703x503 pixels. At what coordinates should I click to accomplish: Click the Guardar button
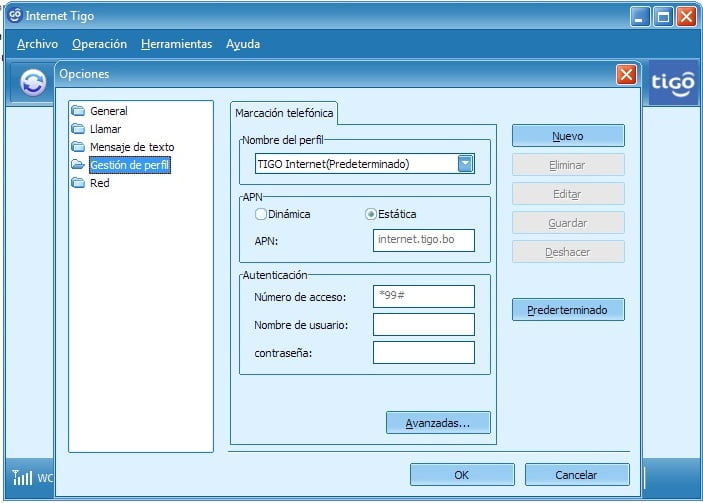tap(568, 223)
